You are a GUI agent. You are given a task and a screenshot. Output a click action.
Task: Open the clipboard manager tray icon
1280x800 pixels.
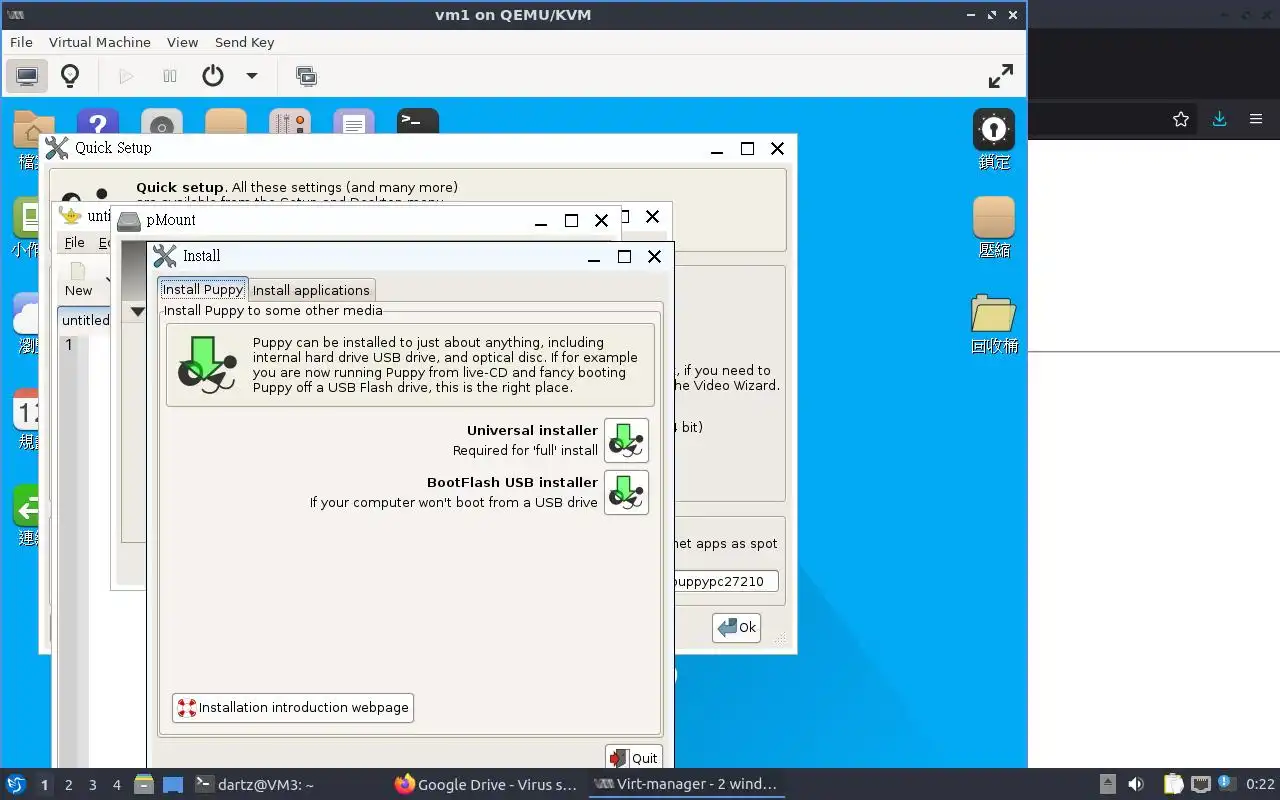[1174, 785]
